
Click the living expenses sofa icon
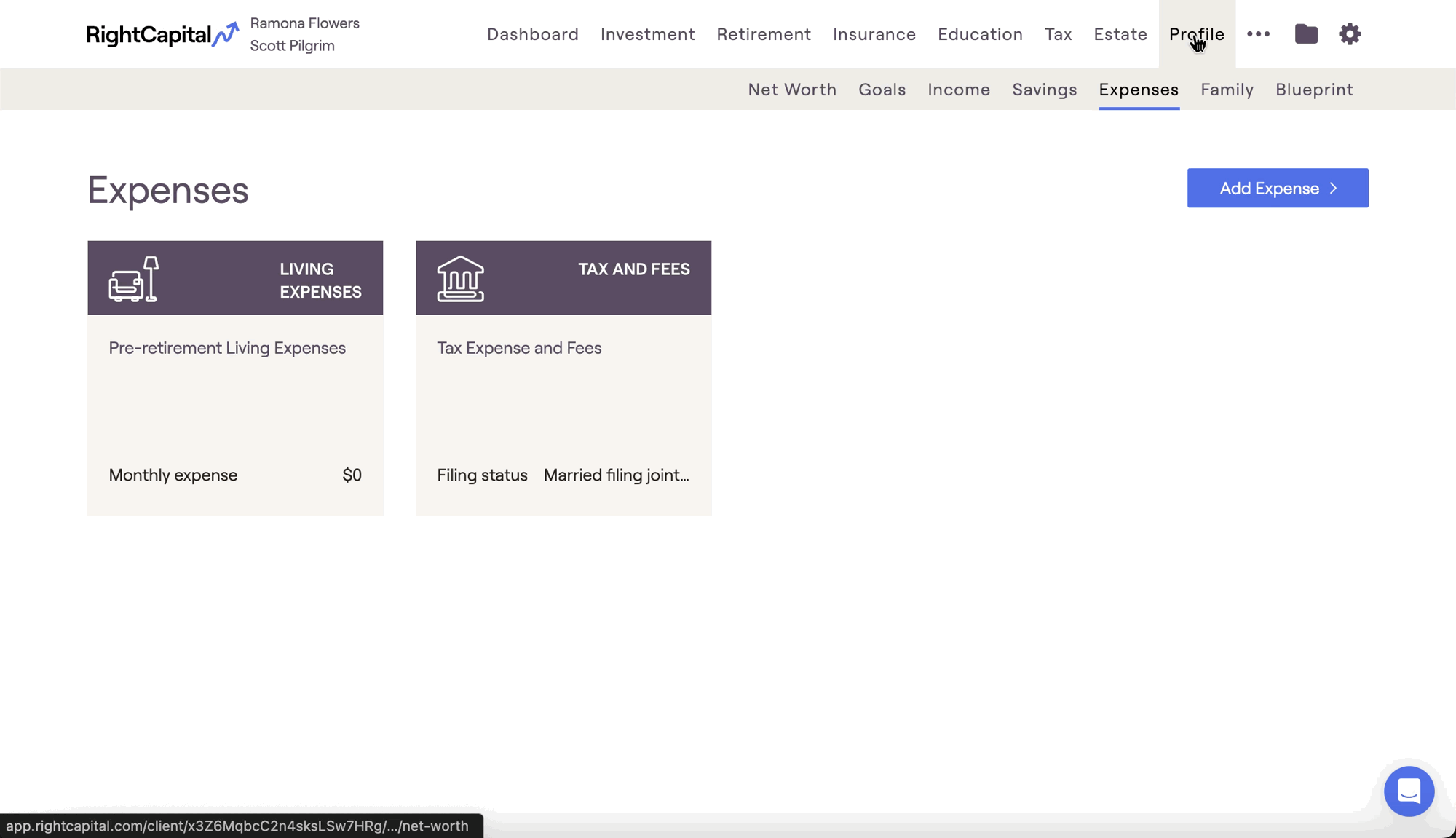click(x=134, y=279)
